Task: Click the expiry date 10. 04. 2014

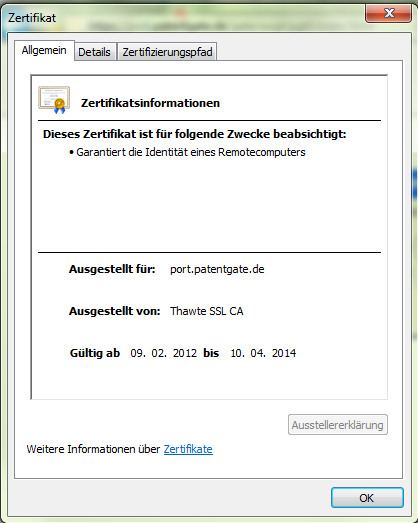Action: pyautogui.click(x=263, y=353)
